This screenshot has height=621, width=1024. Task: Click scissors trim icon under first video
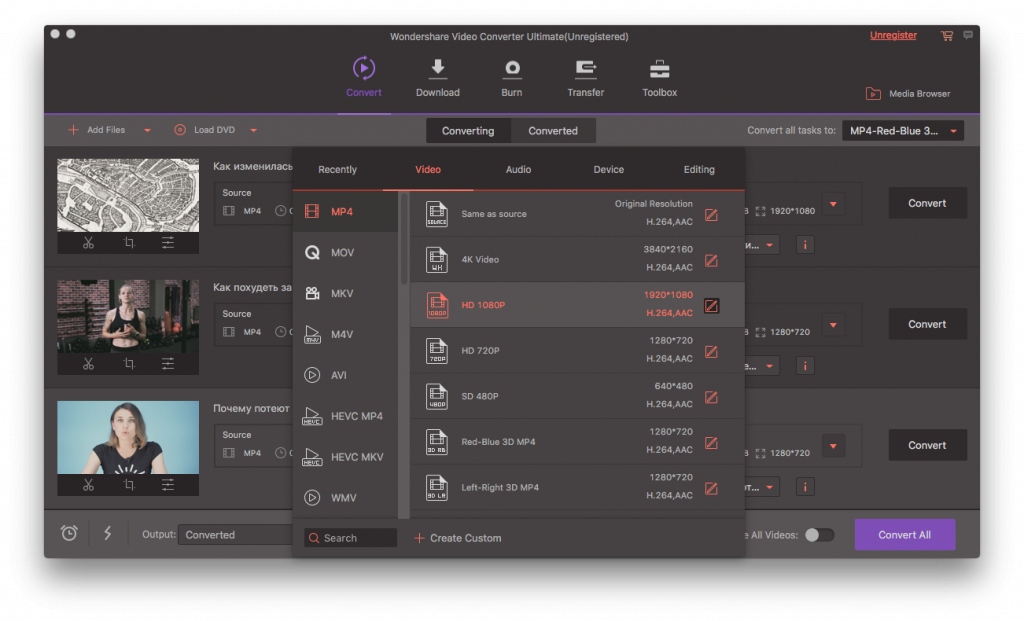tap(88, 242)
